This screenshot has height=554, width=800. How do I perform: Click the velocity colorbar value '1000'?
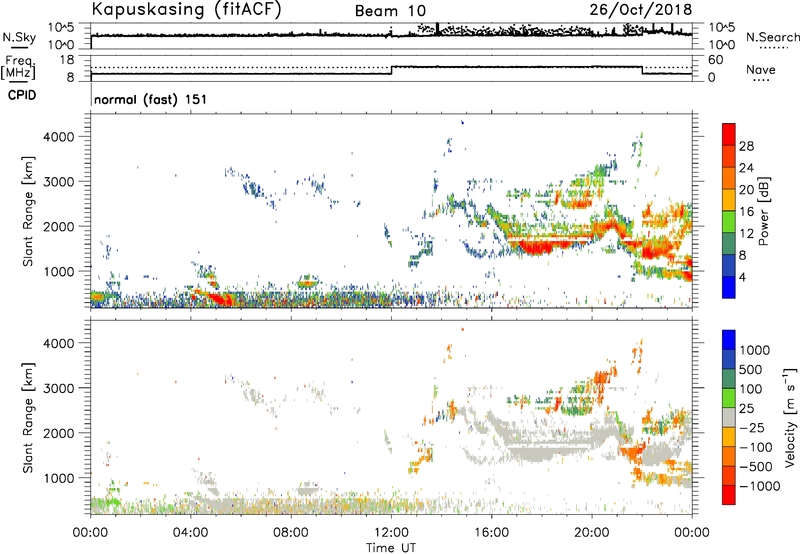point(755,350)
